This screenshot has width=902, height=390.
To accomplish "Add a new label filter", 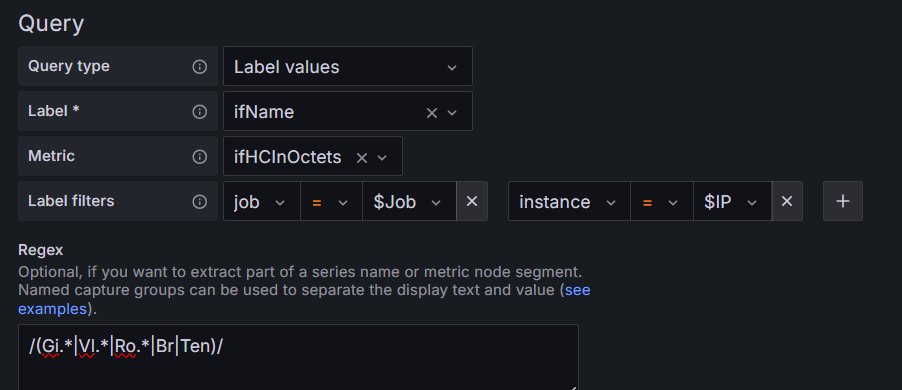I will 843,201.
